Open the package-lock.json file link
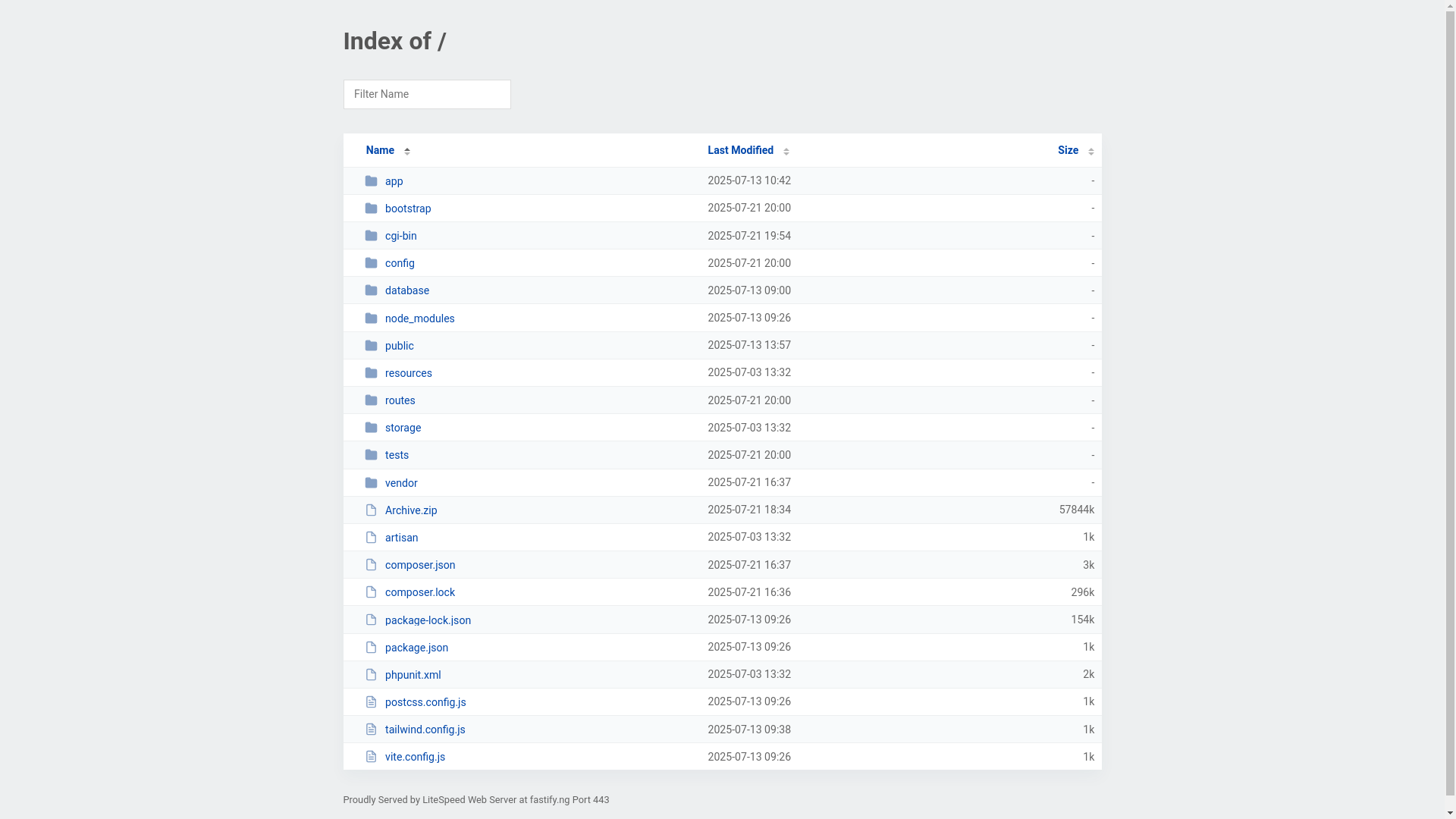Screen dimensions: 1456x819 (428, 620)
